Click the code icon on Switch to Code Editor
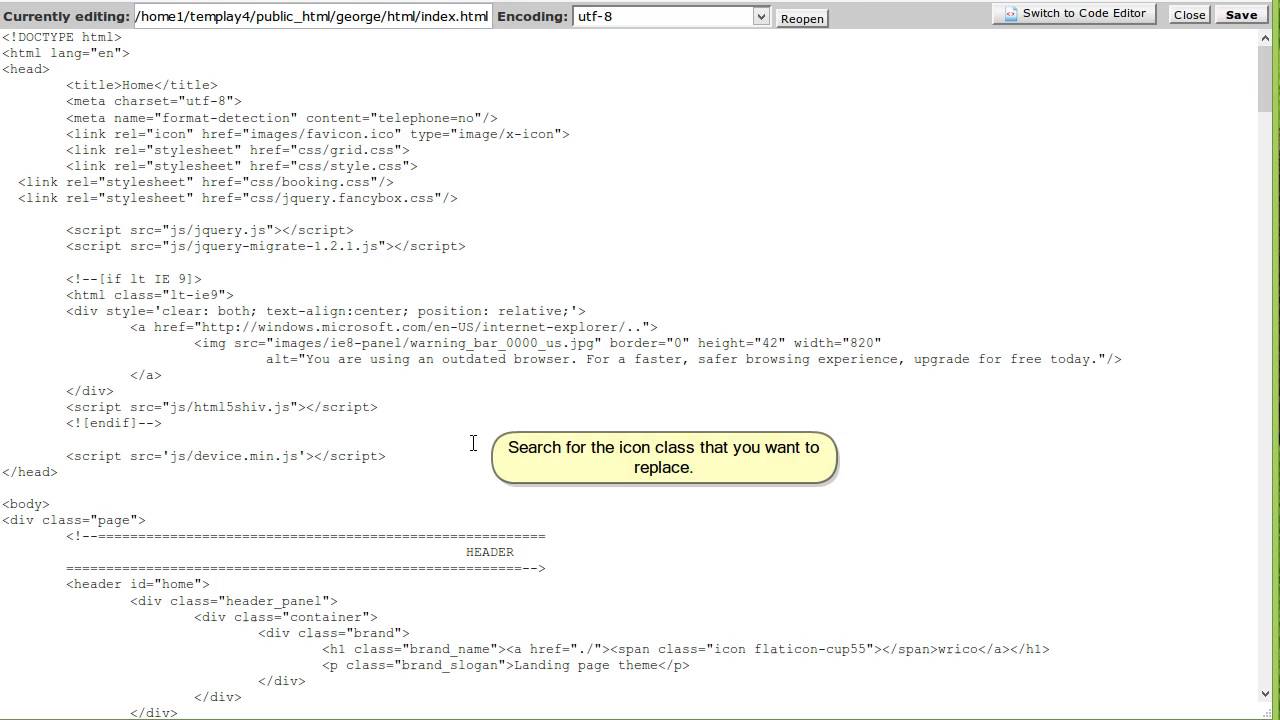1280x720 pixels. [1011, 14]
